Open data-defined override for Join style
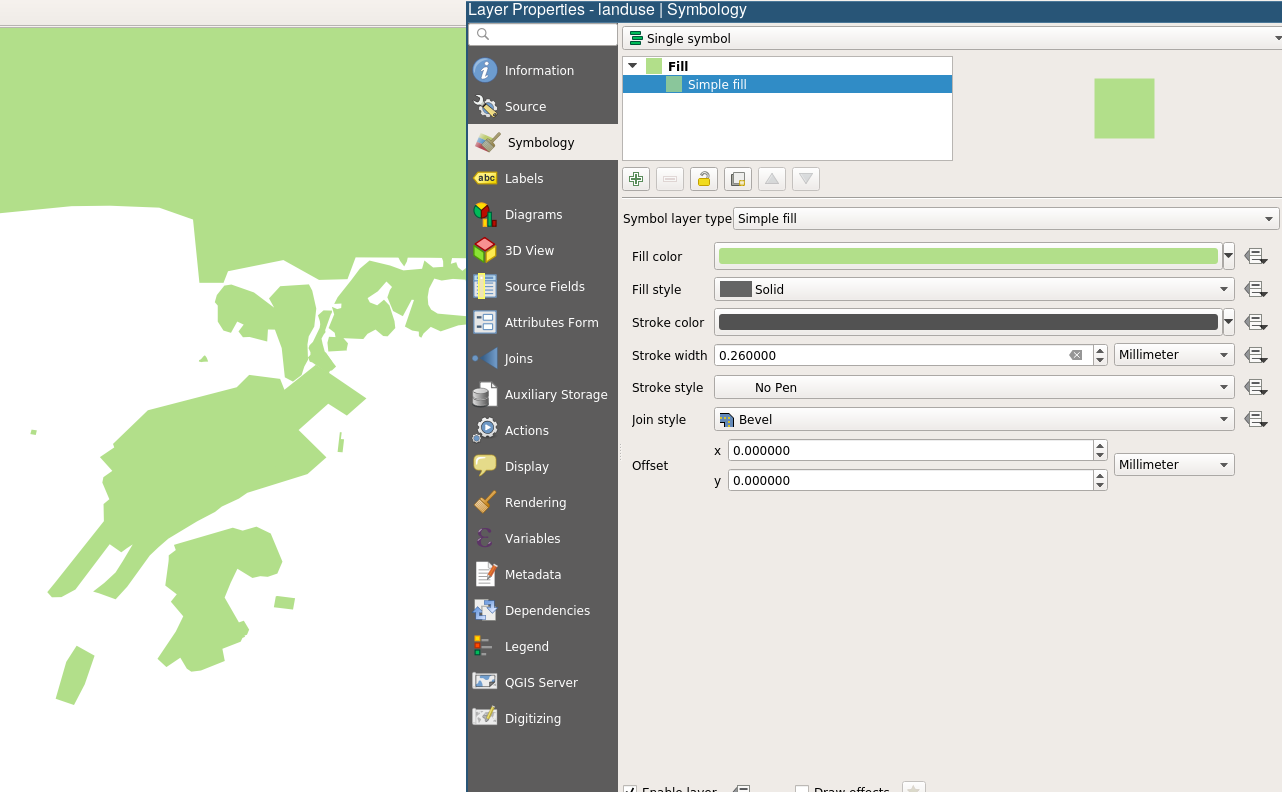 [1255, 420]
